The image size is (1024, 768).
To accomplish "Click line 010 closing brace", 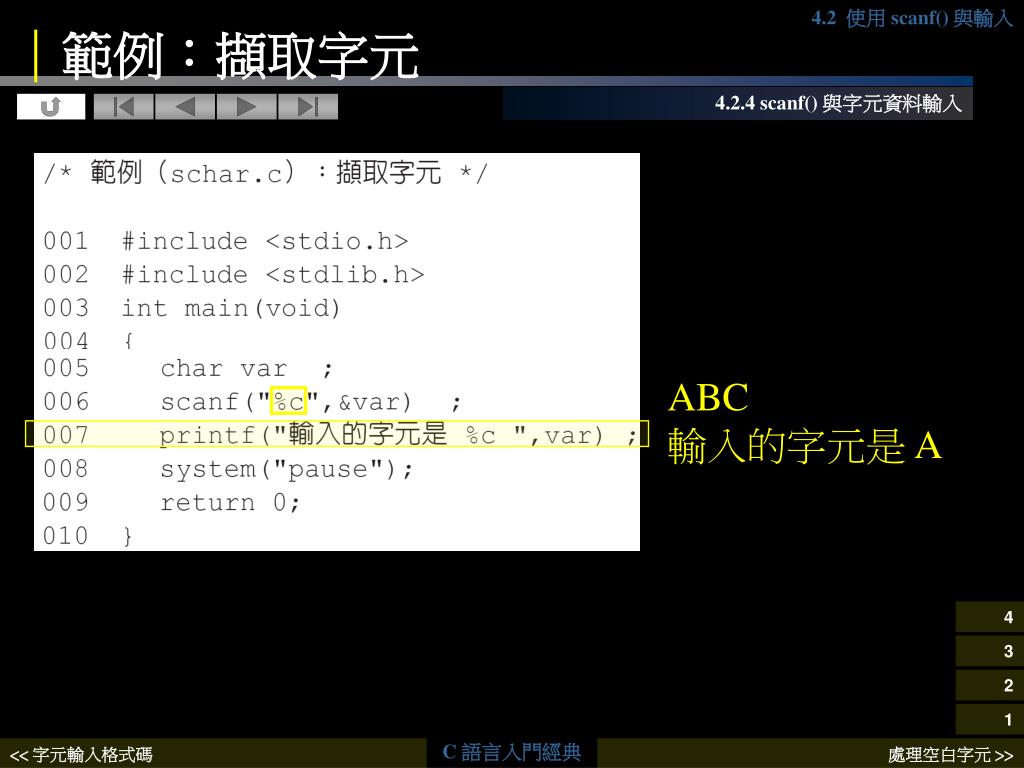I will 88,536.
